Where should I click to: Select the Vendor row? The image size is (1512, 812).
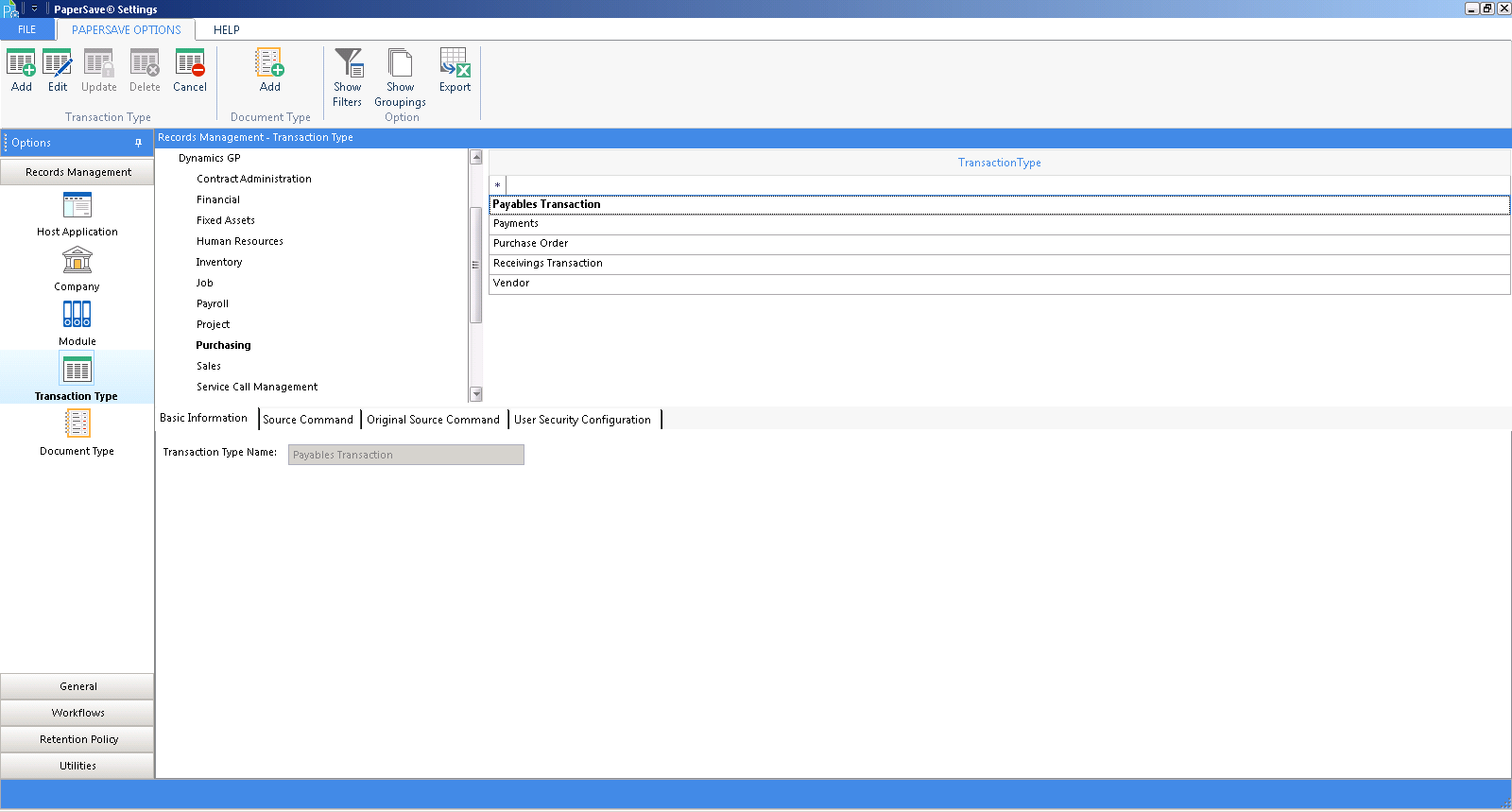pyautogui.click(x=1000, y=284)
